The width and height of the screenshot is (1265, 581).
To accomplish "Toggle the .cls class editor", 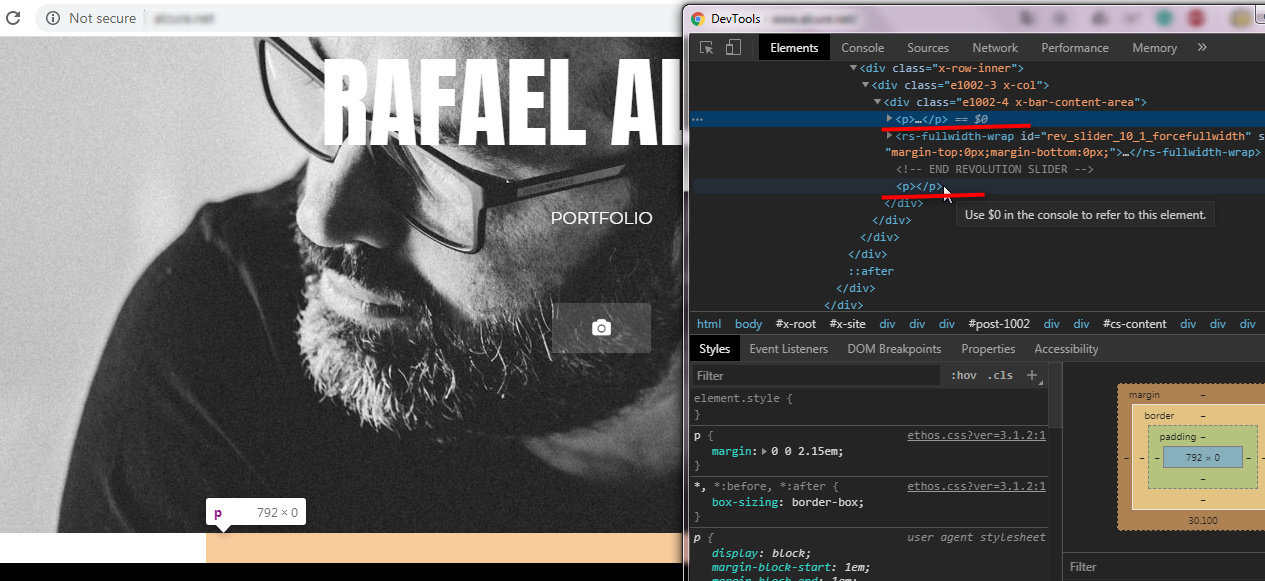I will coord(1000,375).
